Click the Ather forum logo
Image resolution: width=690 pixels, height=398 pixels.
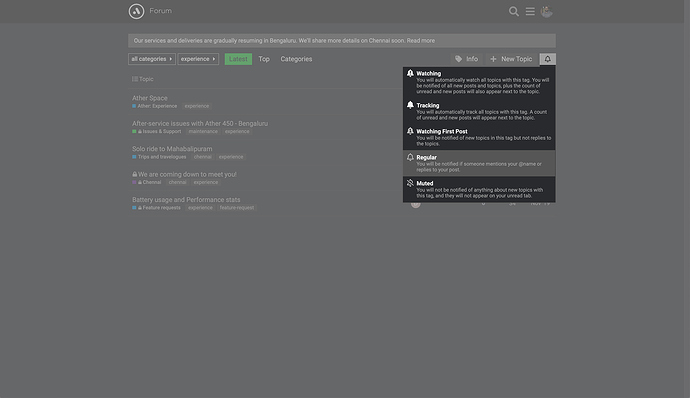[x=136, y=11]
